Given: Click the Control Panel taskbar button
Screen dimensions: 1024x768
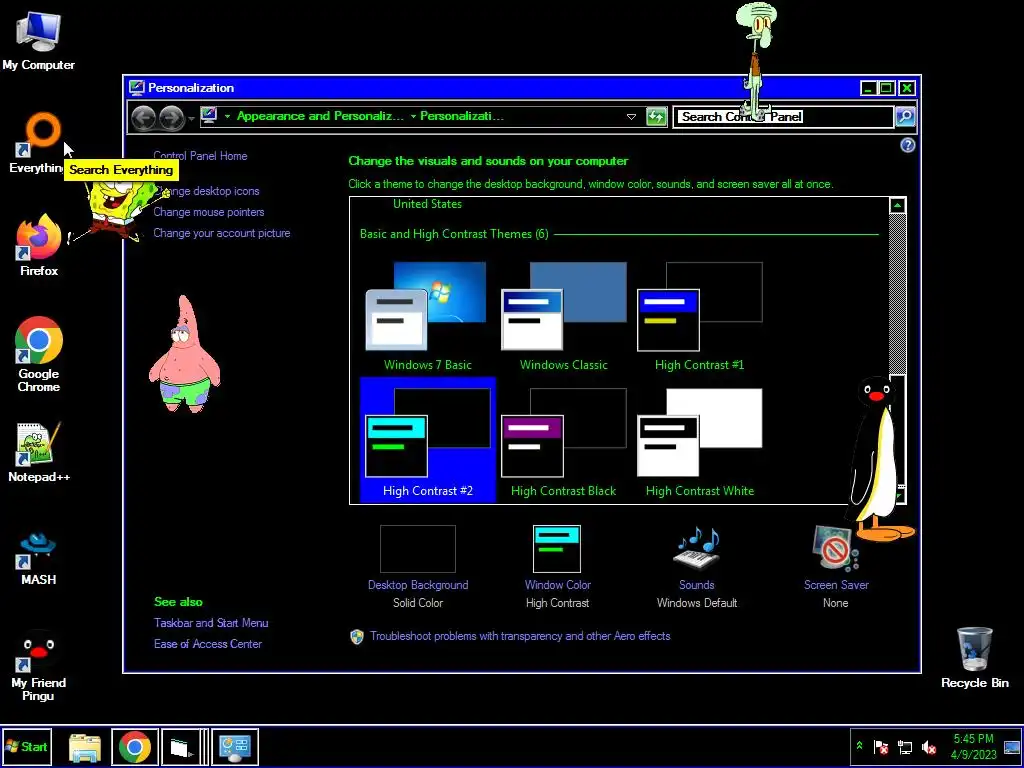Looking at the screenshot, I should point(235,747).
